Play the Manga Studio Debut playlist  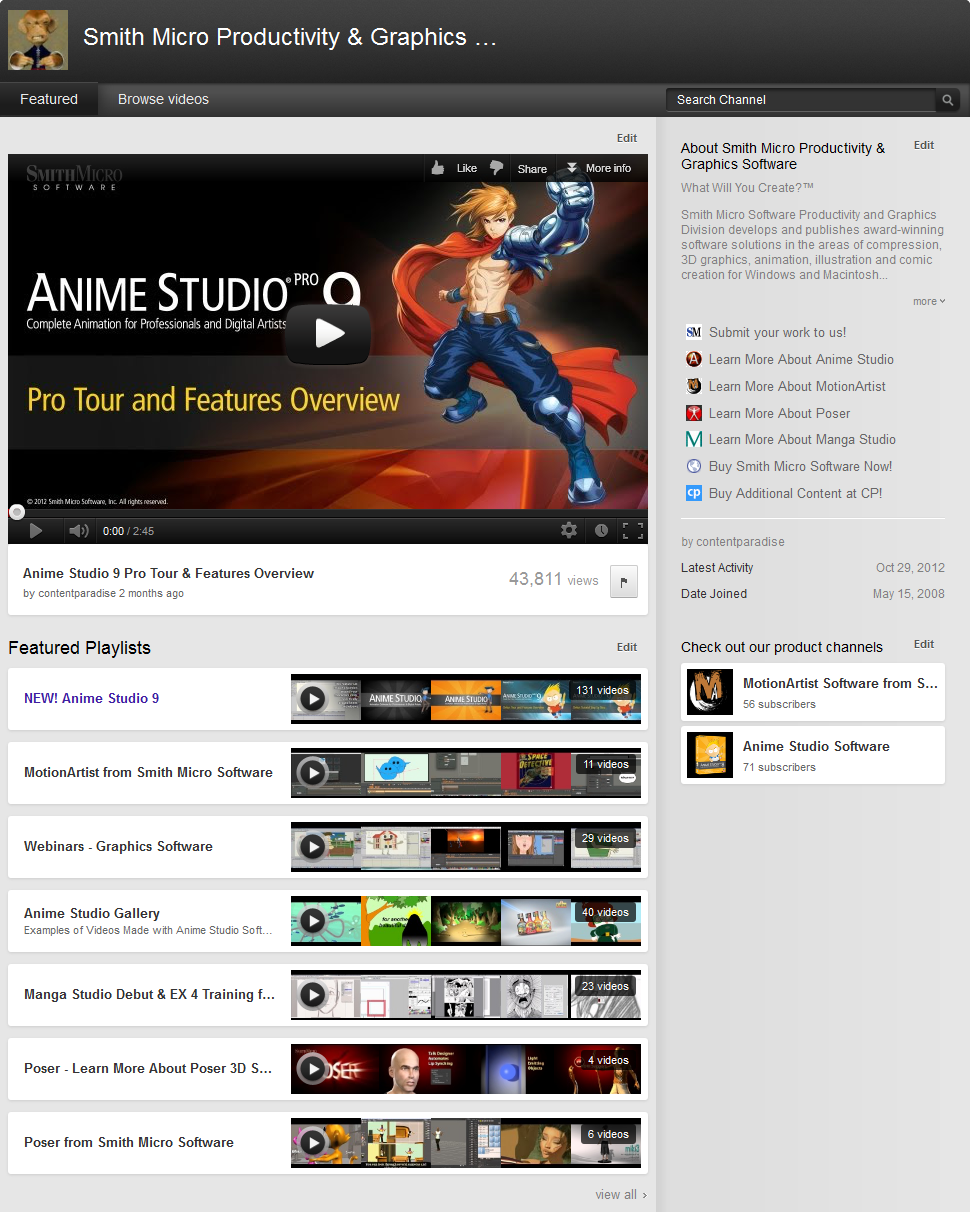(x=313, y=995)
